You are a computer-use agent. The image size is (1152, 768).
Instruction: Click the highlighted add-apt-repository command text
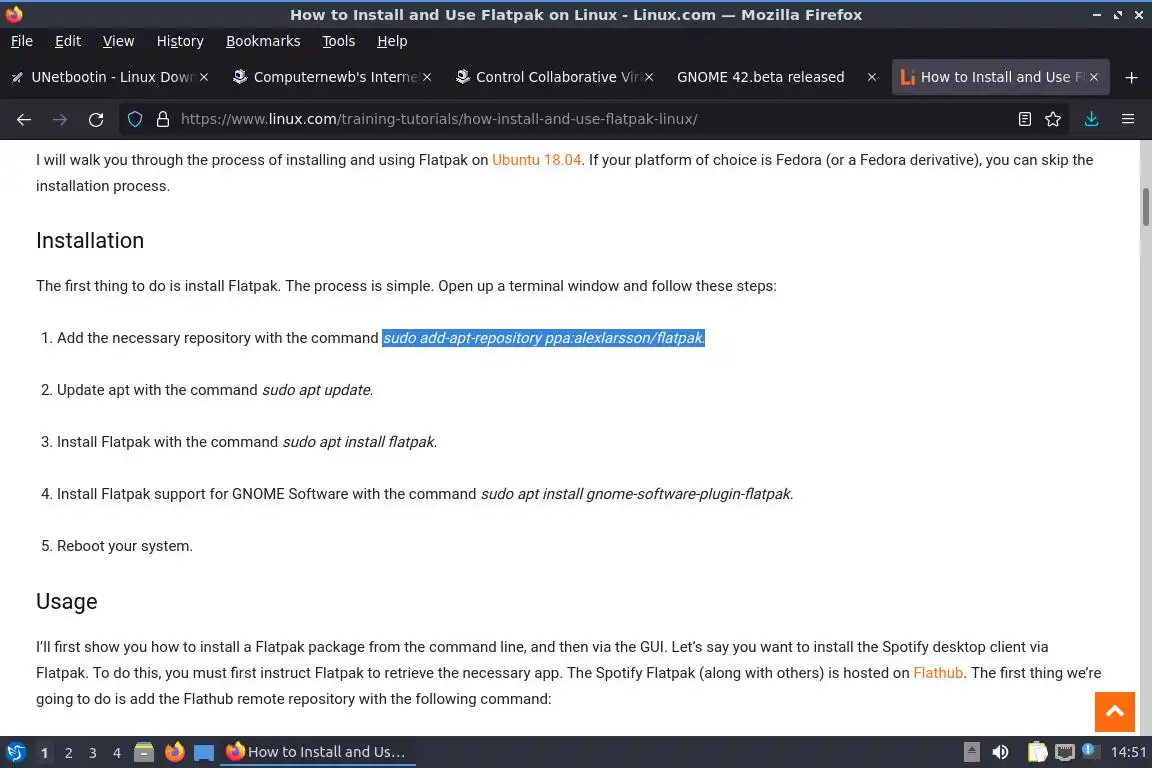[x=543, y=338]
